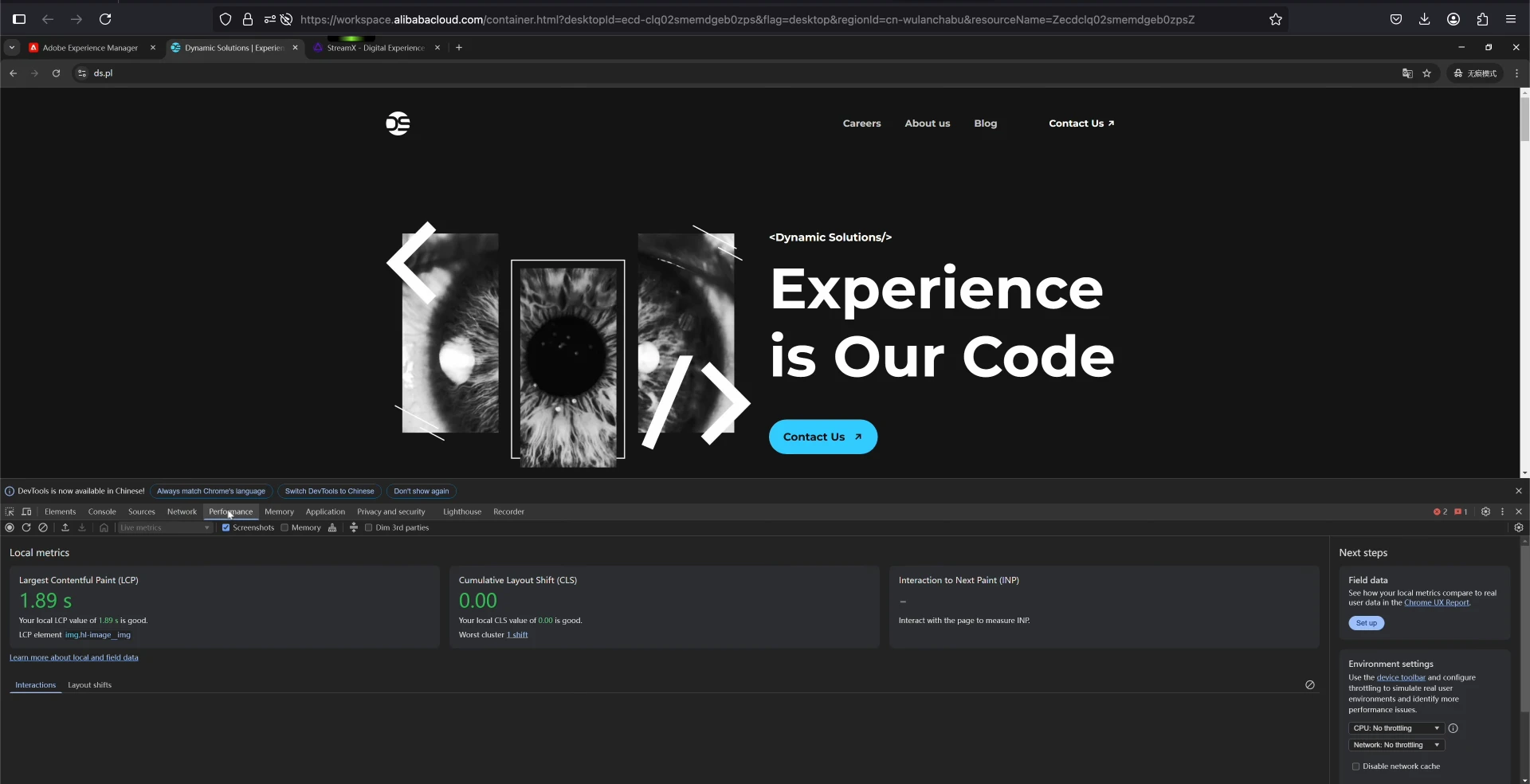Image resolution: width=1530 pixels, height=784 pixels.
Task: Click the Dynamic Solutions logo
Action: [x=398, y=123]
